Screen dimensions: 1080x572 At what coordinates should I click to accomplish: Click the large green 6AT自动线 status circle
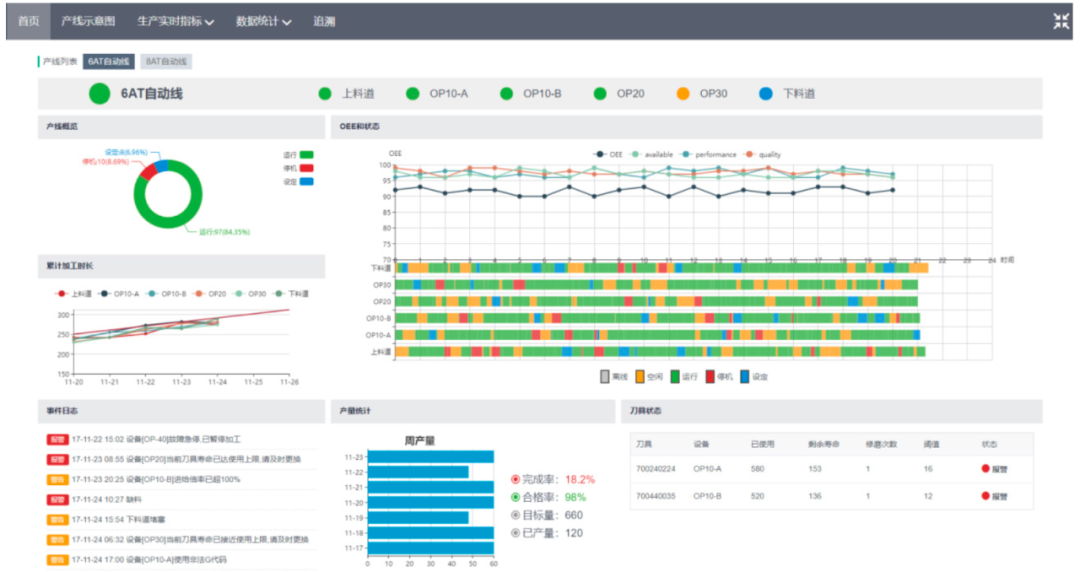coord(99,94)
